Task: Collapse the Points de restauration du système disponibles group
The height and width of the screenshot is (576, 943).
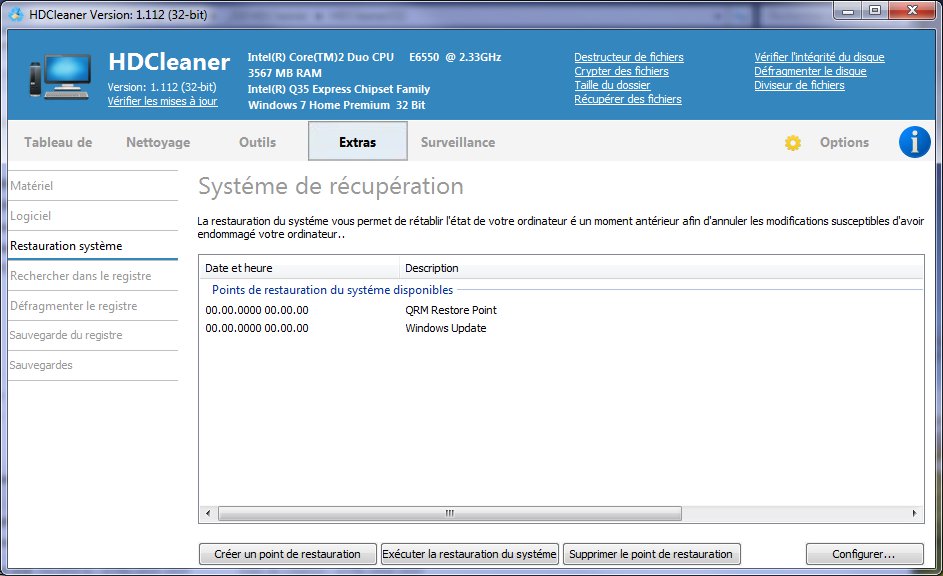Action: pyautogui.click(x=332, y=290)
